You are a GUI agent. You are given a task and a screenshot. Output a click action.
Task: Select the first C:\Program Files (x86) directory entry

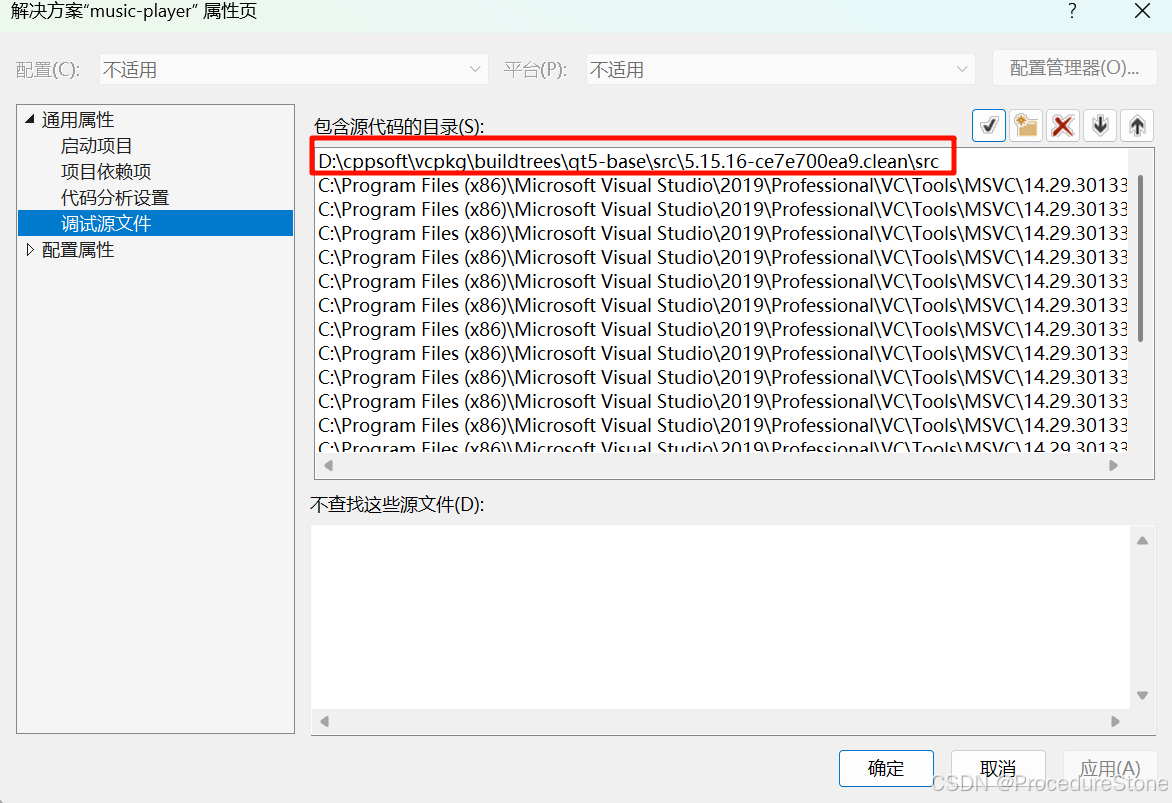(x=721, y=185)
